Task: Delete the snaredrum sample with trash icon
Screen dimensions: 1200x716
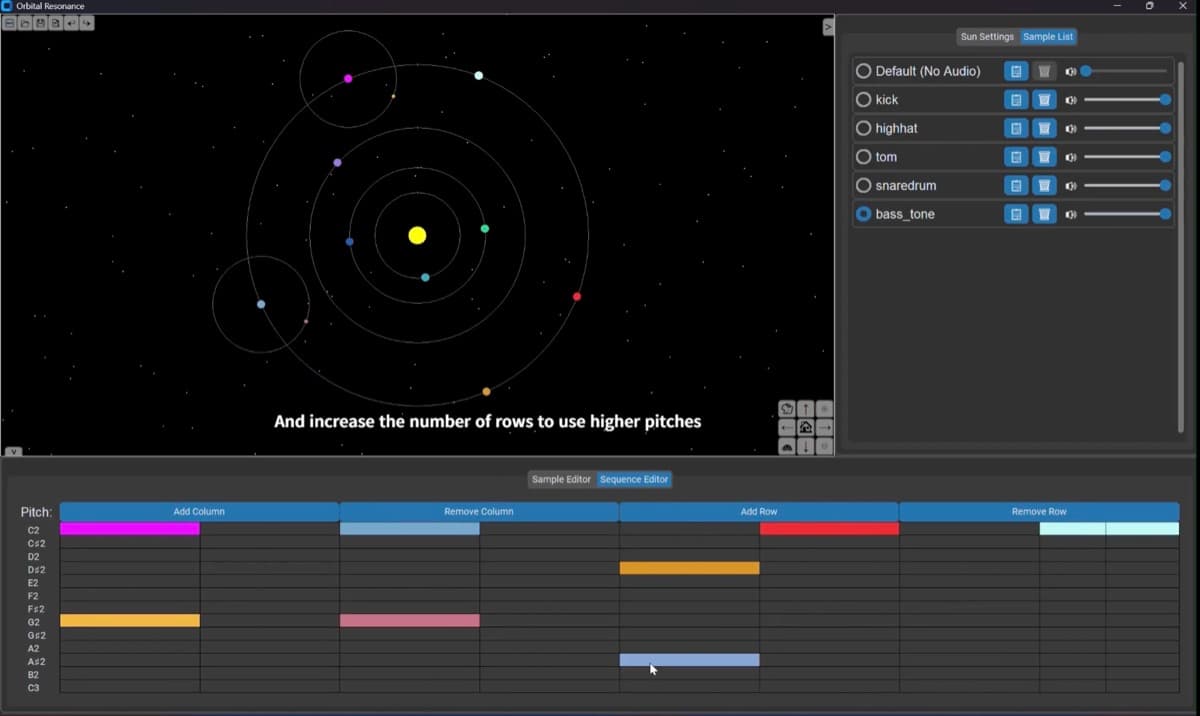Action: click(1044, 186)
